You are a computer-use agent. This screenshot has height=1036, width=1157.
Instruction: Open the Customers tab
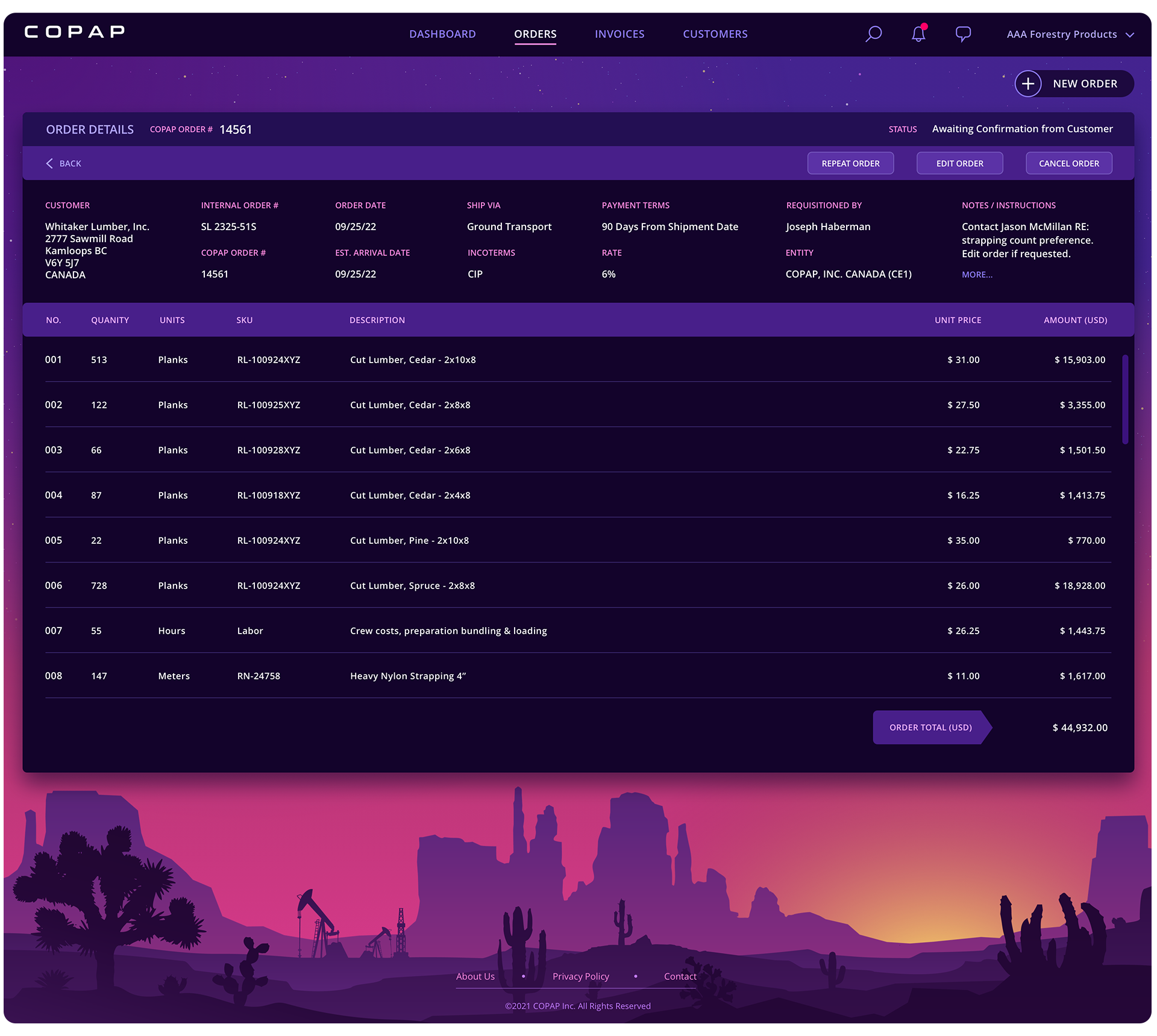715,34
